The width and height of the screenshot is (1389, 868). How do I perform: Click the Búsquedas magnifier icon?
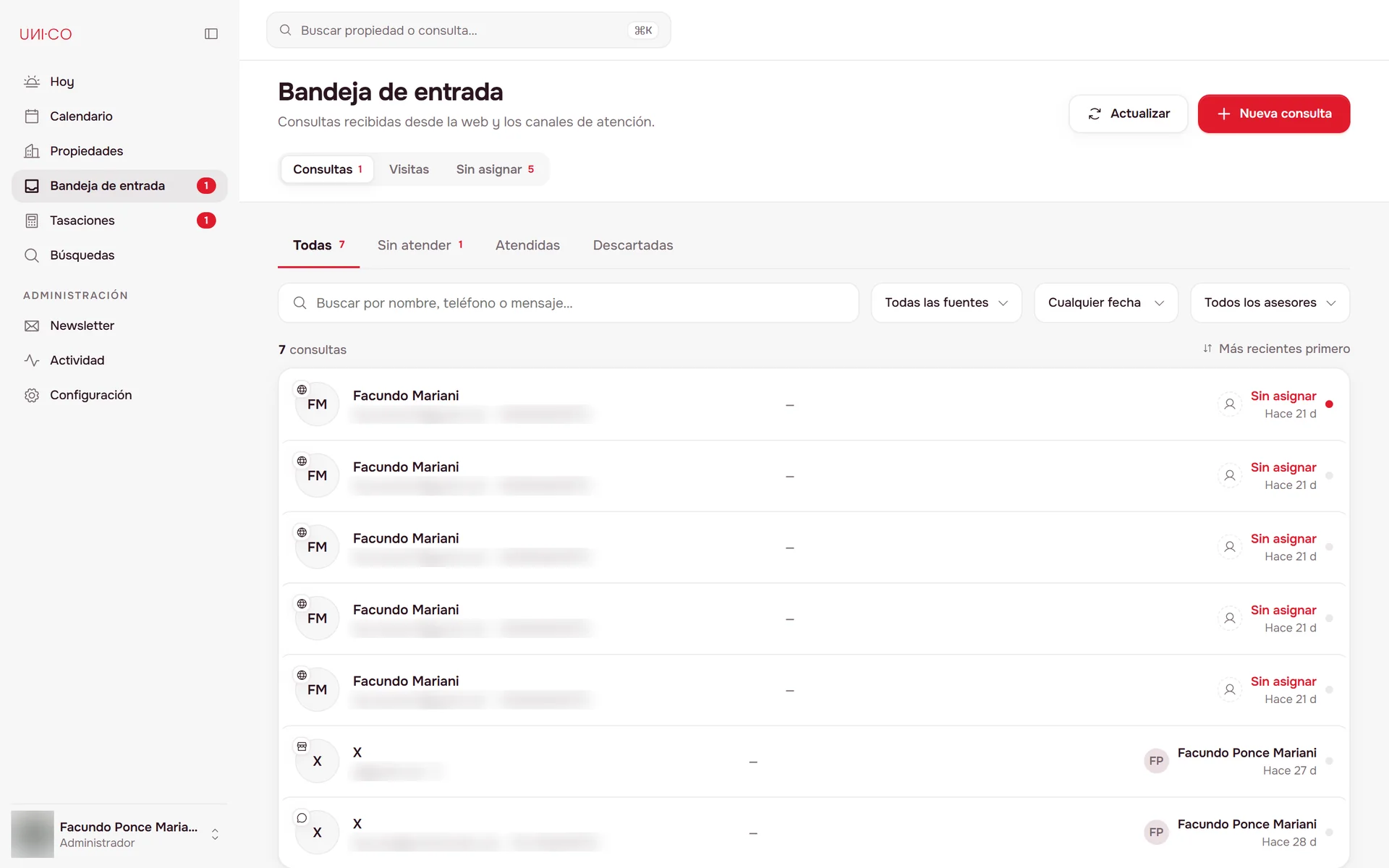pos(32,255)
